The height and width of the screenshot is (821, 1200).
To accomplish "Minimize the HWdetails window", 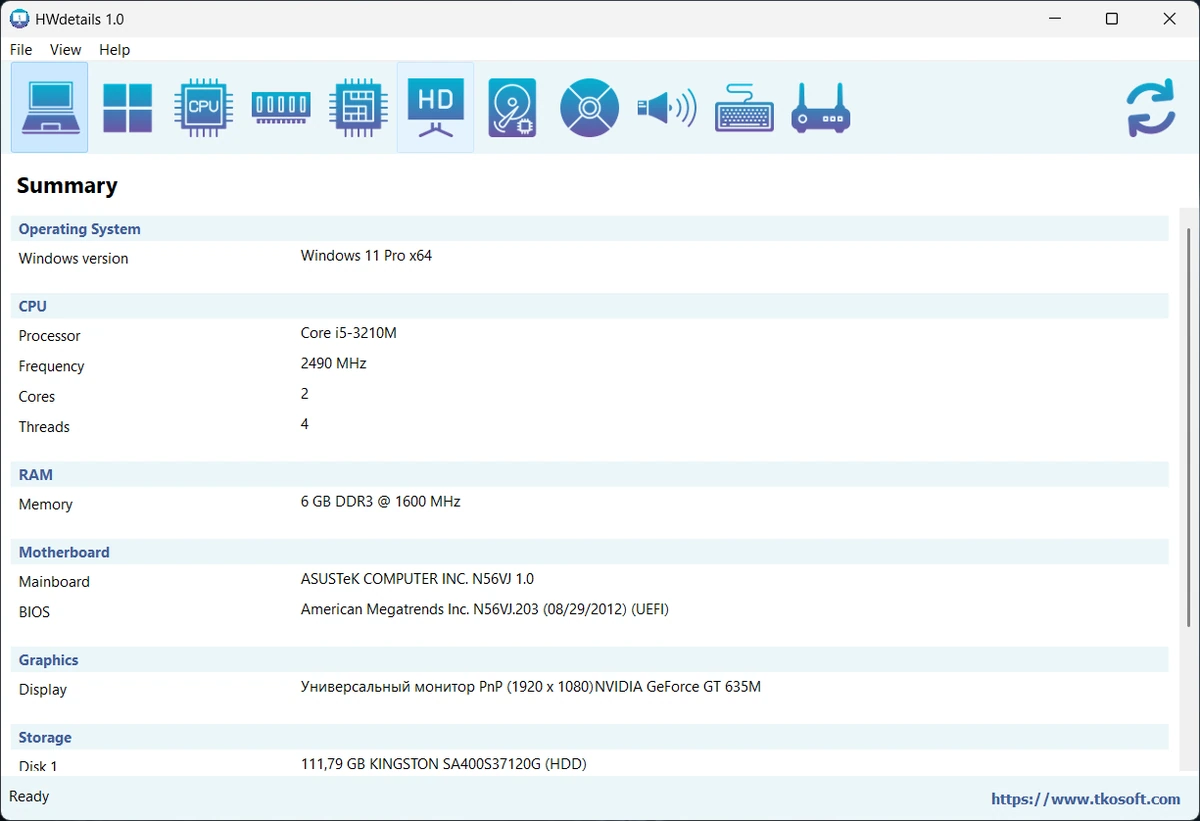I will 1054,19.
